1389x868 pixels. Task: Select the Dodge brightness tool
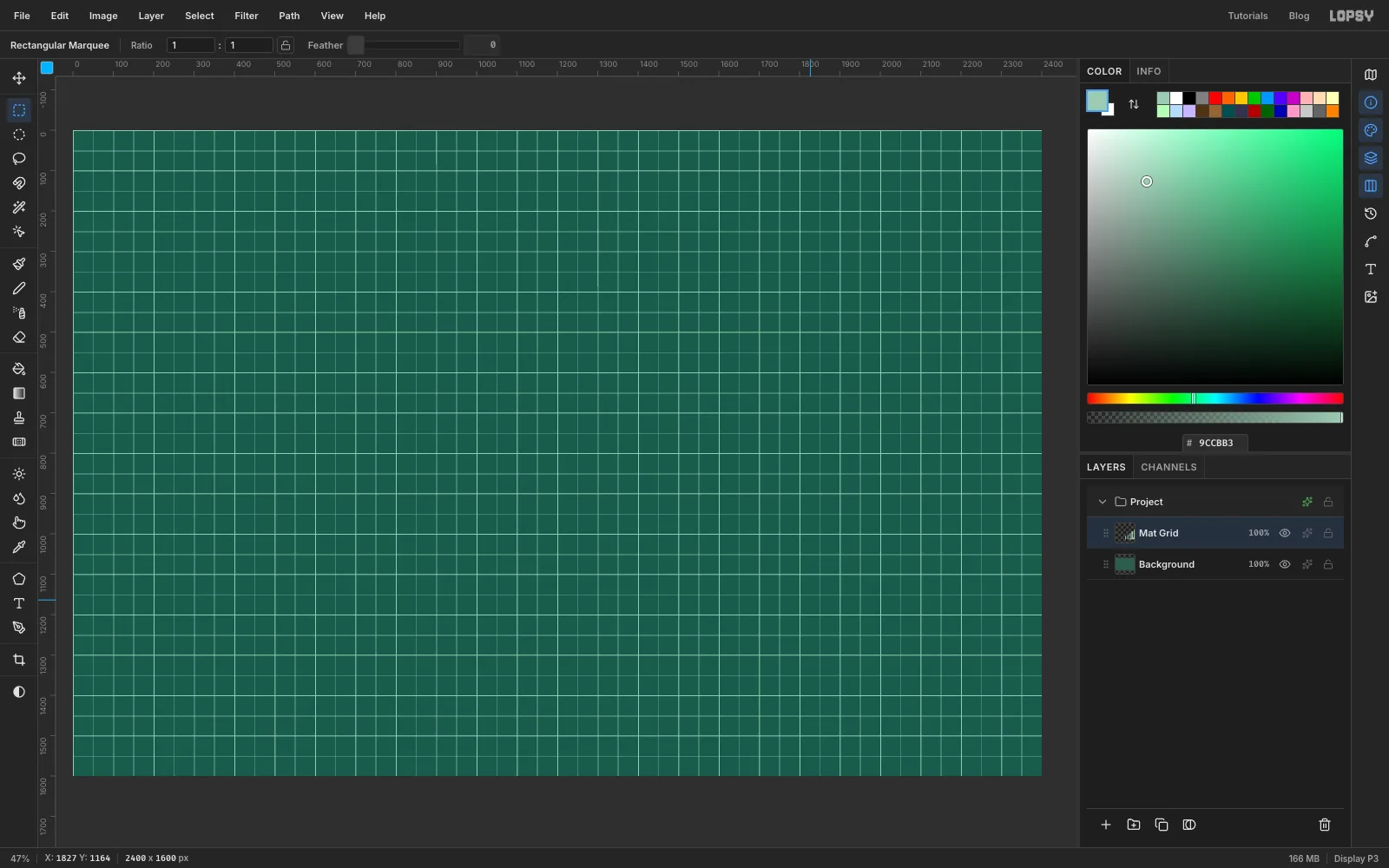point(19,474)
